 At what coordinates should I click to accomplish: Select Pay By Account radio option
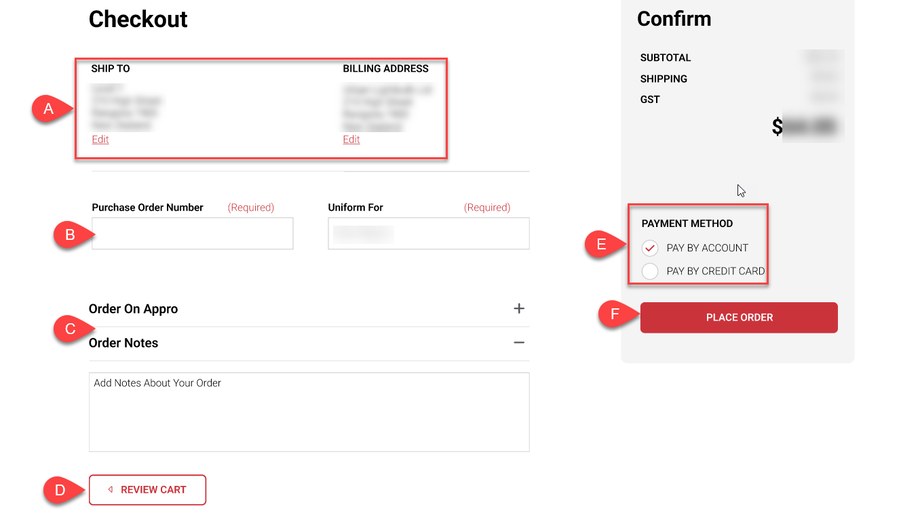click(651, 248)
